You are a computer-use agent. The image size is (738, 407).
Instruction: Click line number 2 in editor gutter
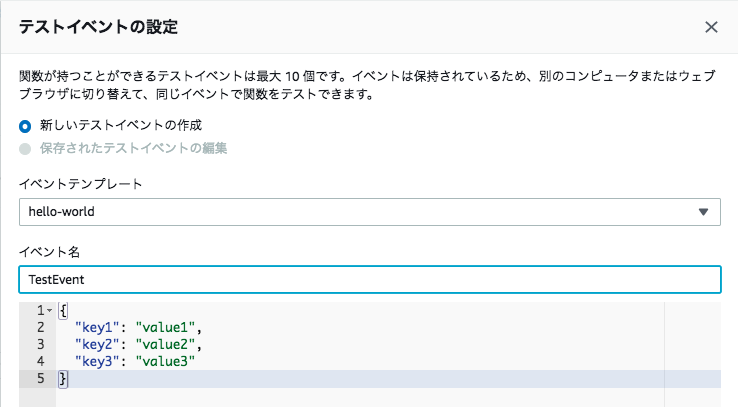click(x=41, y=327)
